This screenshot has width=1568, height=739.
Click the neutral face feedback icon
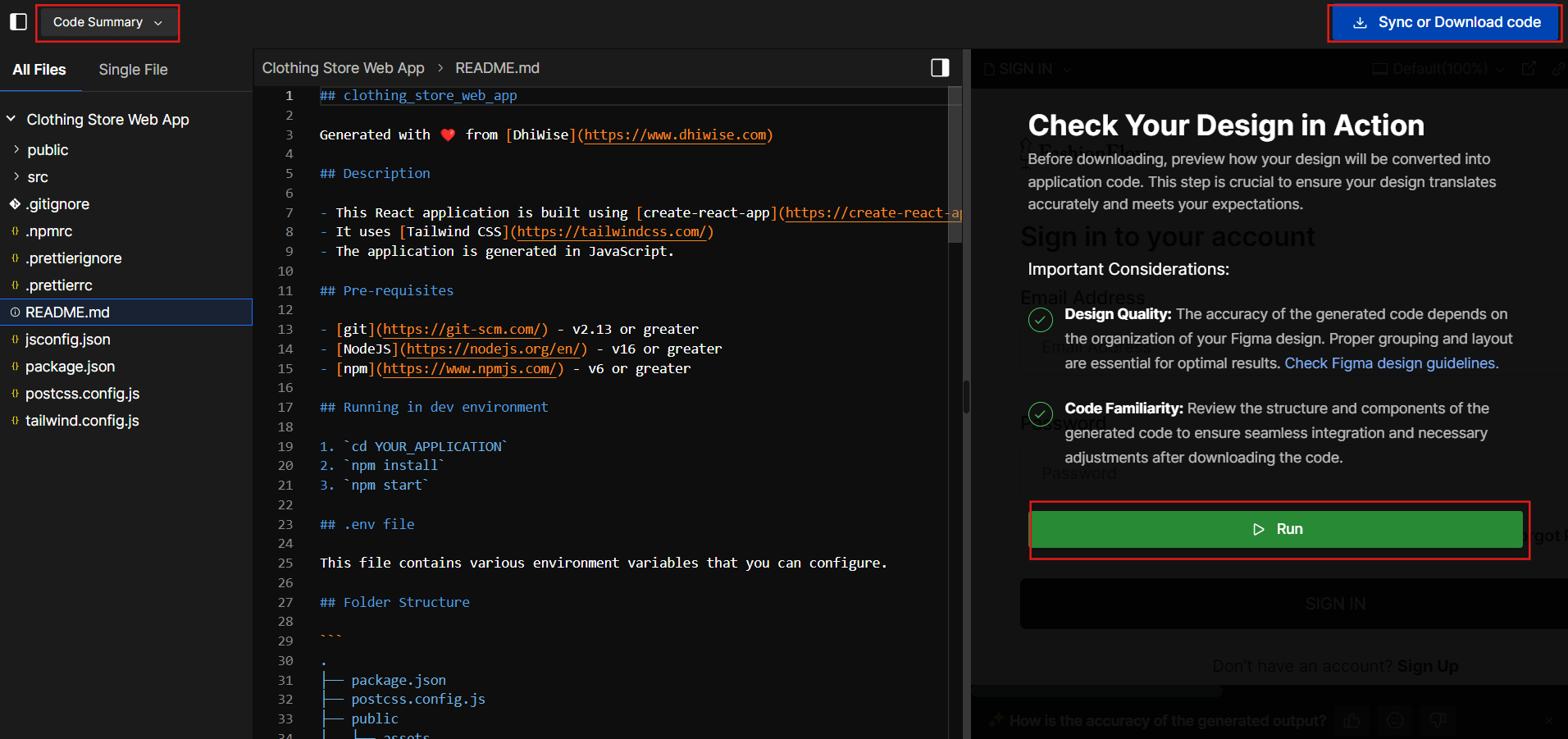click(x=1394, y=721)
